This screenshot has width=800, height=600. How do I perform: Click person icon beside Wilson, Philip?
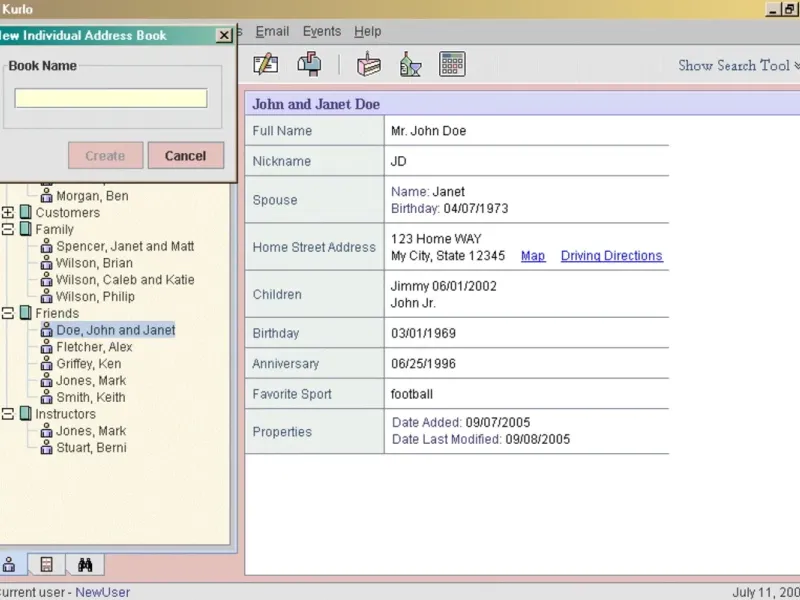(46, 296)
